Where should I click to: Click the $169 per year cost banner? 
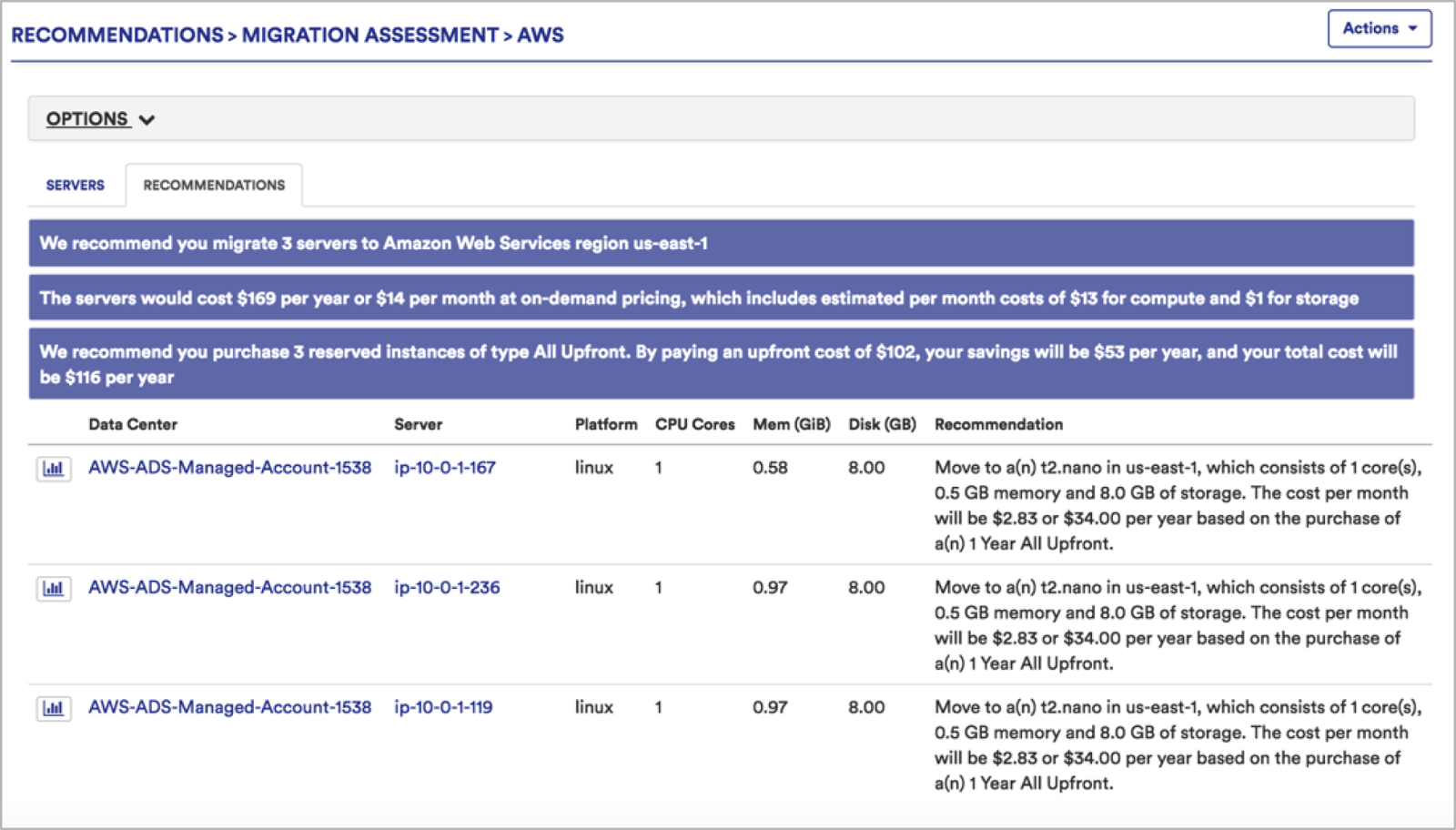pos(722,298)
